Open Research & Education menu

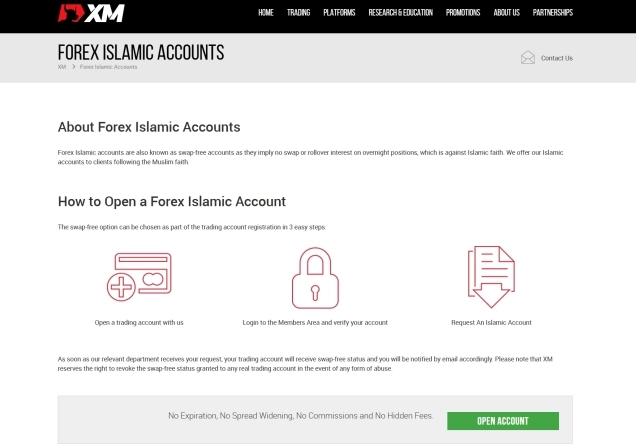click(x=400, y=13)
